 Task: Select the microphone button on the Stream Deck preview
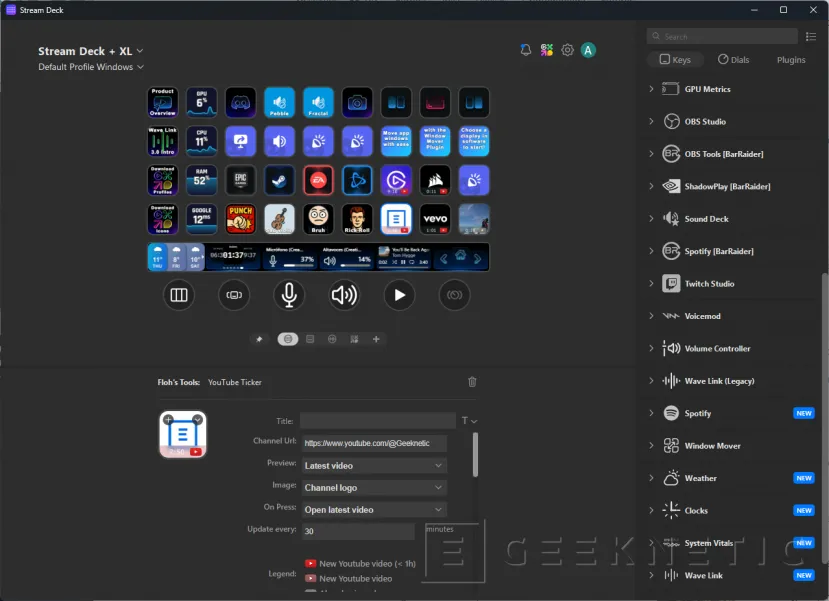(x=289, y=294)
